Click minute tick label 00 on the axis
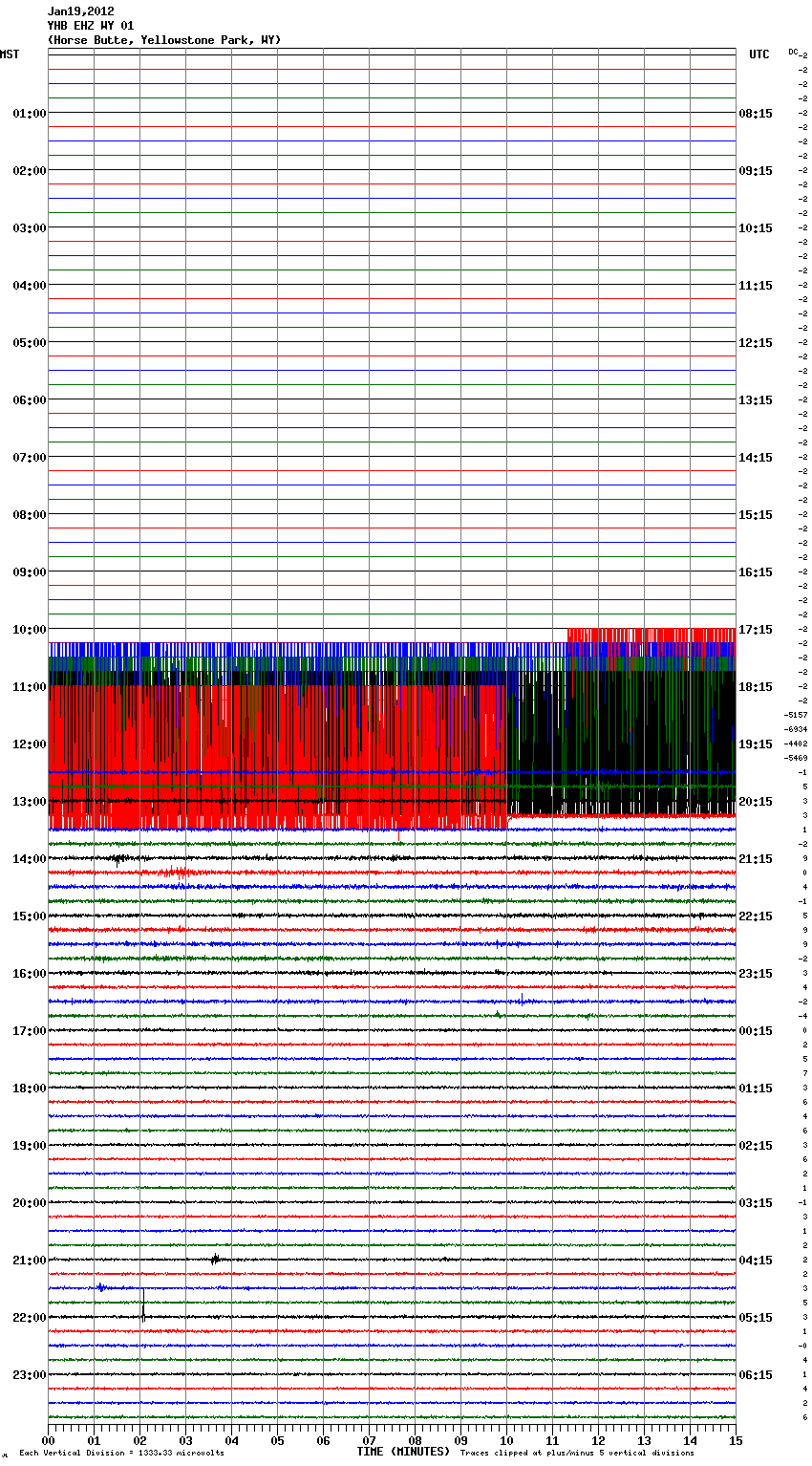This screenshot has height=1466, width=812. pyautogui.click(x=49, y=1440)
